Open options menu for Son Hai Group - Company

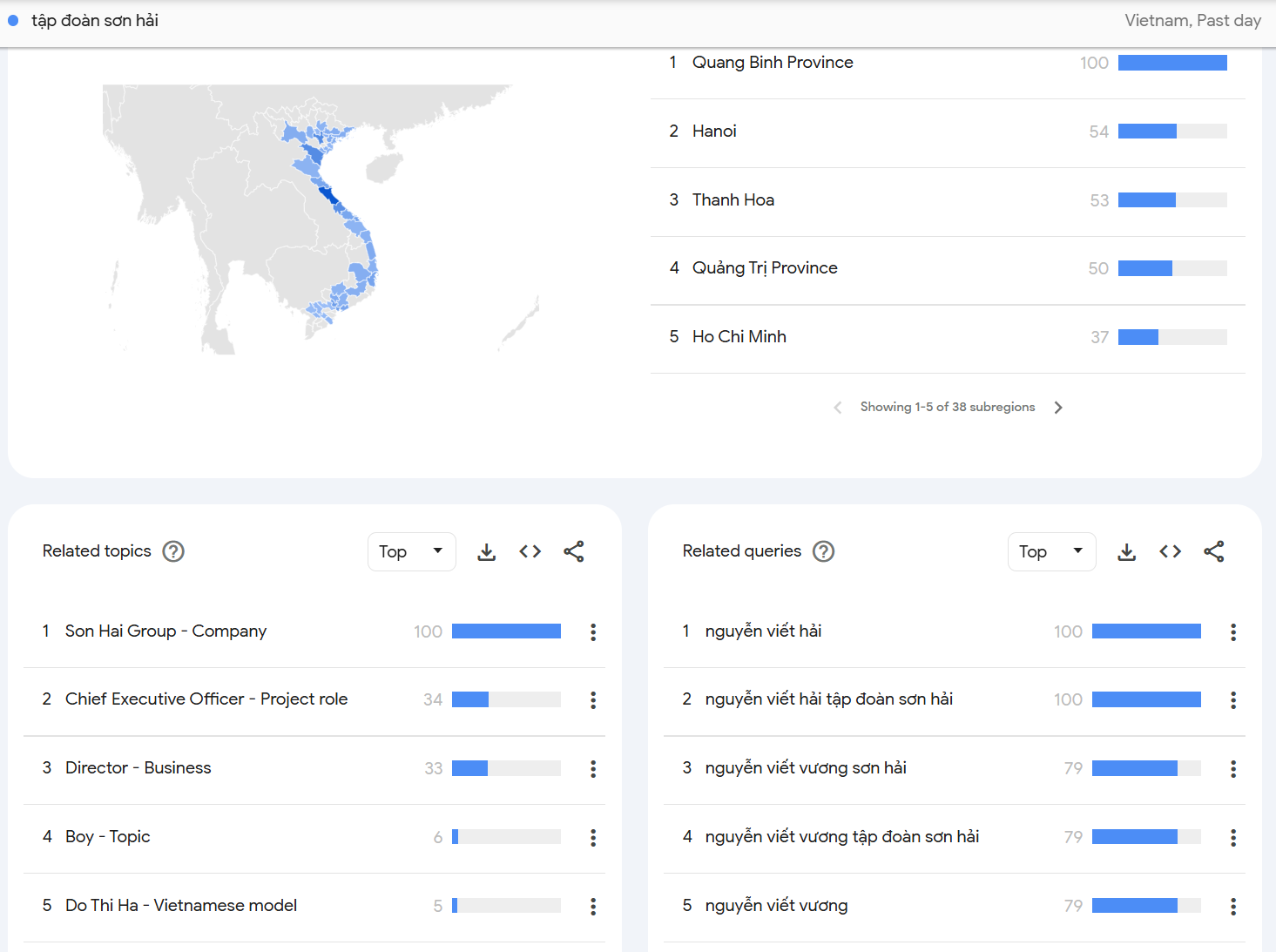(x=593, y=631)
